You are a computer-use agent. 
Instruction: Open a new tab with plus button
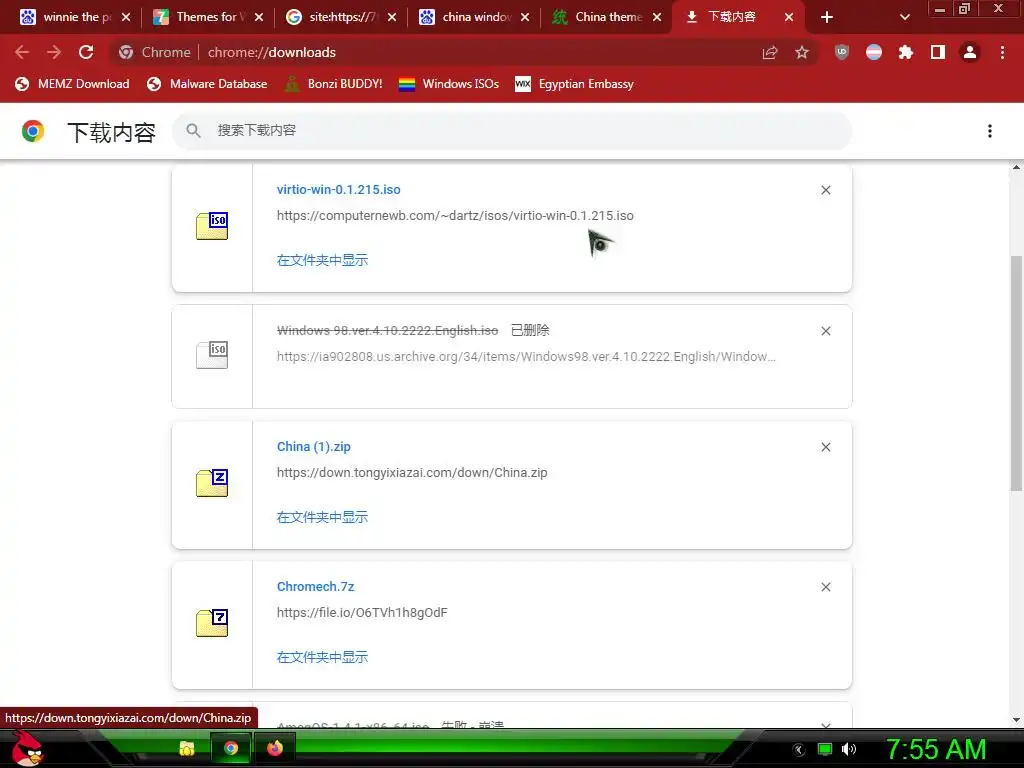pyautogui.click(x=827, y=17)
